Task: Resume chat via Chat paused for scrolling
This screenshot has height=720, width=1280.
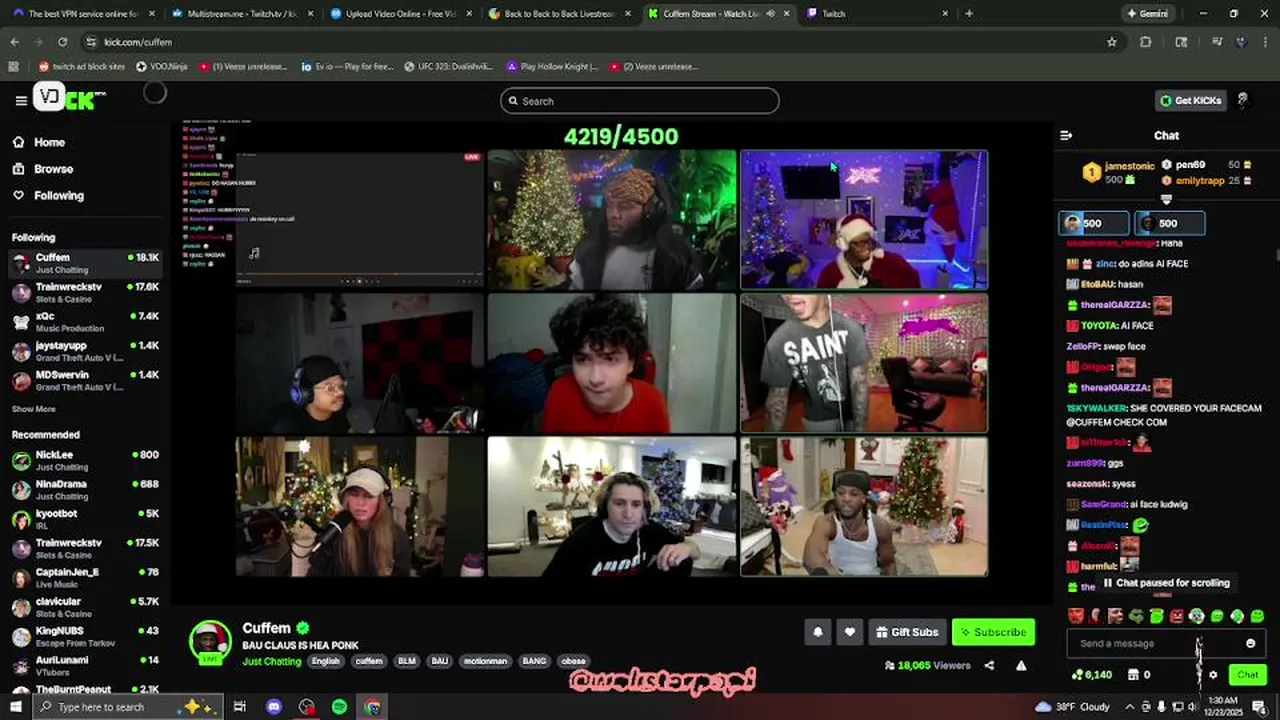Action: pos(1166,583)
